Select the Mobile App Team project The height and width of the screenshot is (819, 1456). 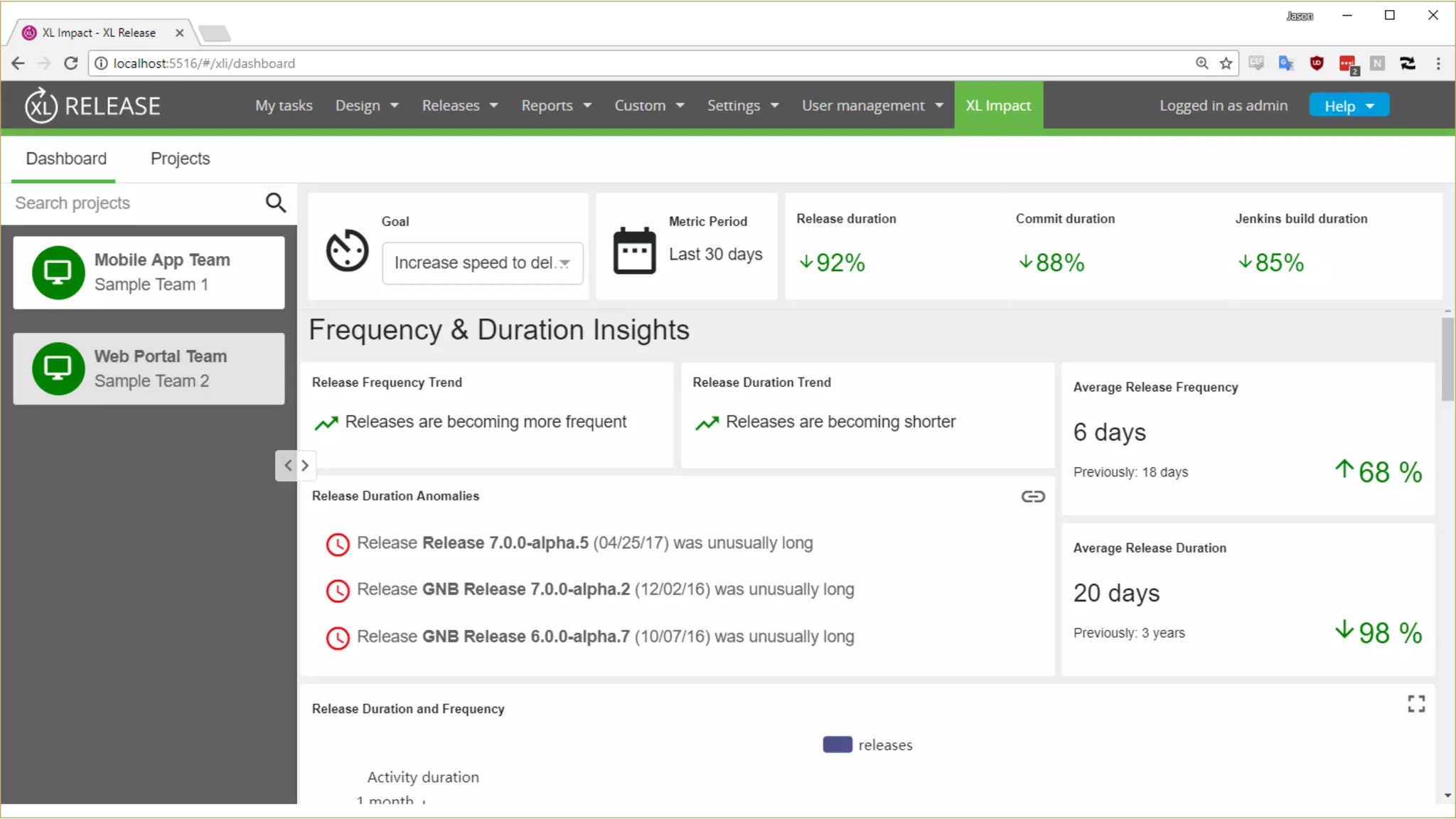tap(149, 272)
